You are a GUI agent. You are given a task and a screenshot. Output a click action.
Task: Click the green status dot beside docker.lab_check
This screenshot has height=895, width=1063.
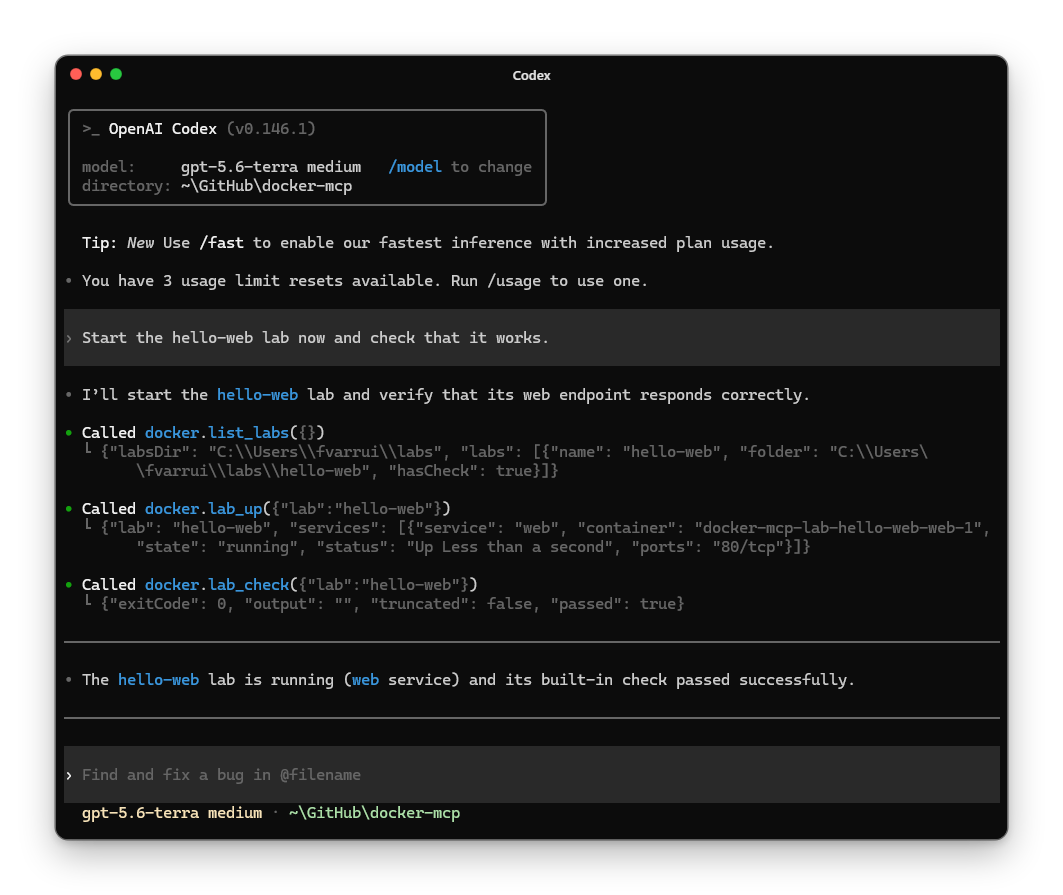69,584
